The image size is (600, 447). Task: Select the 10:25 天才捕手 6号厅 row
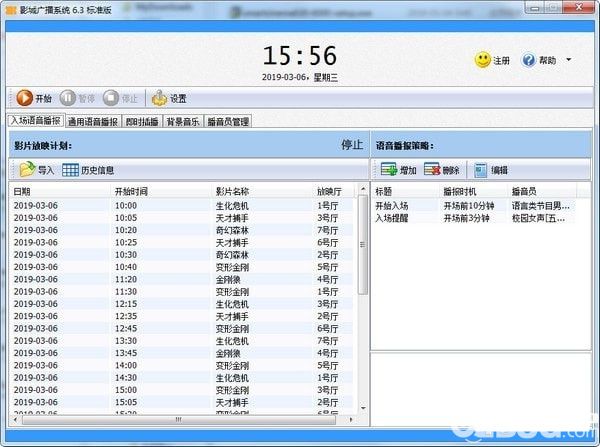click(181, 242)
